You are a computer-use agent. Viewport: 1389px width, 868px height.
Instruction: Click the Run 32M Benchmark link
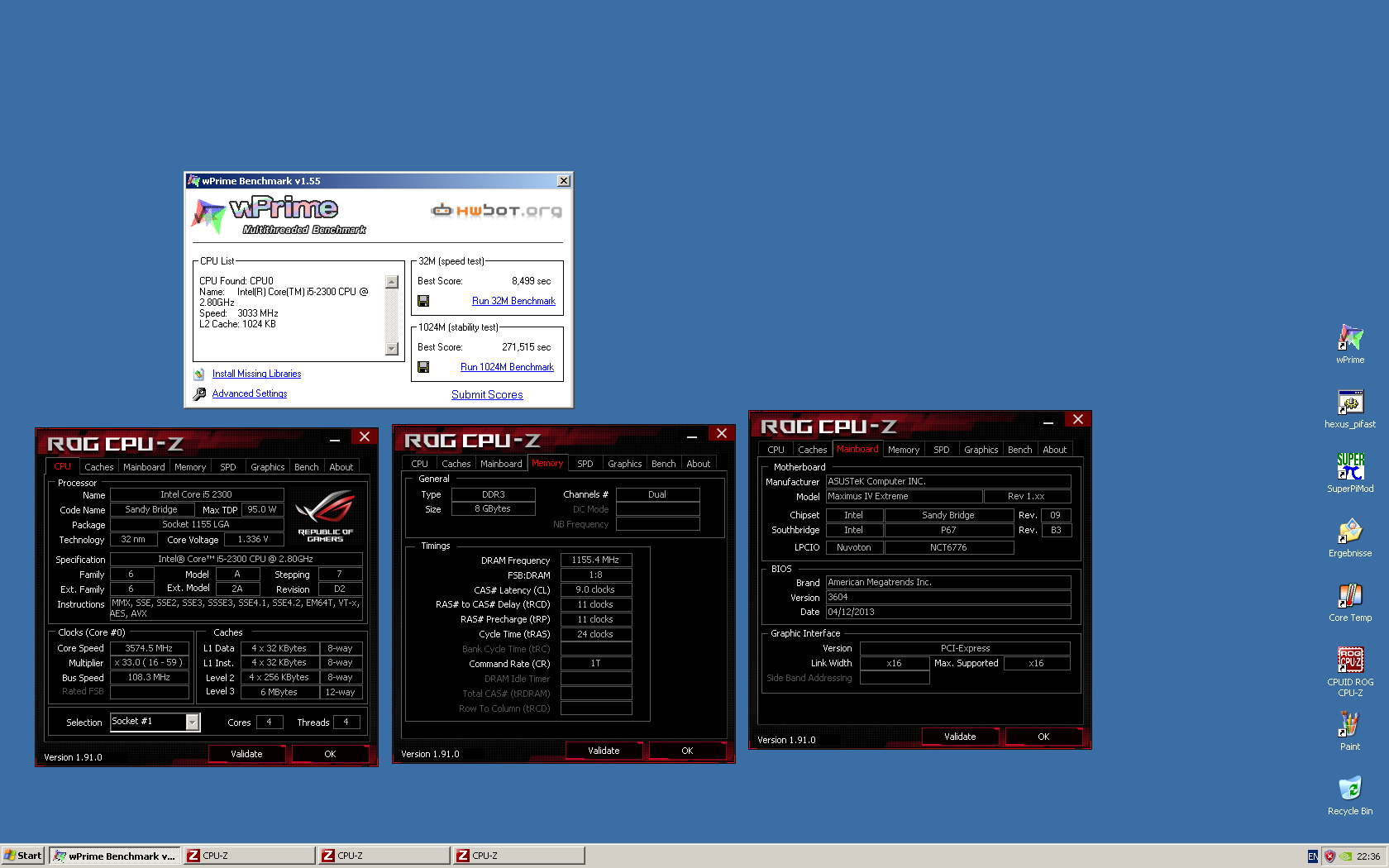pos(513,301)
